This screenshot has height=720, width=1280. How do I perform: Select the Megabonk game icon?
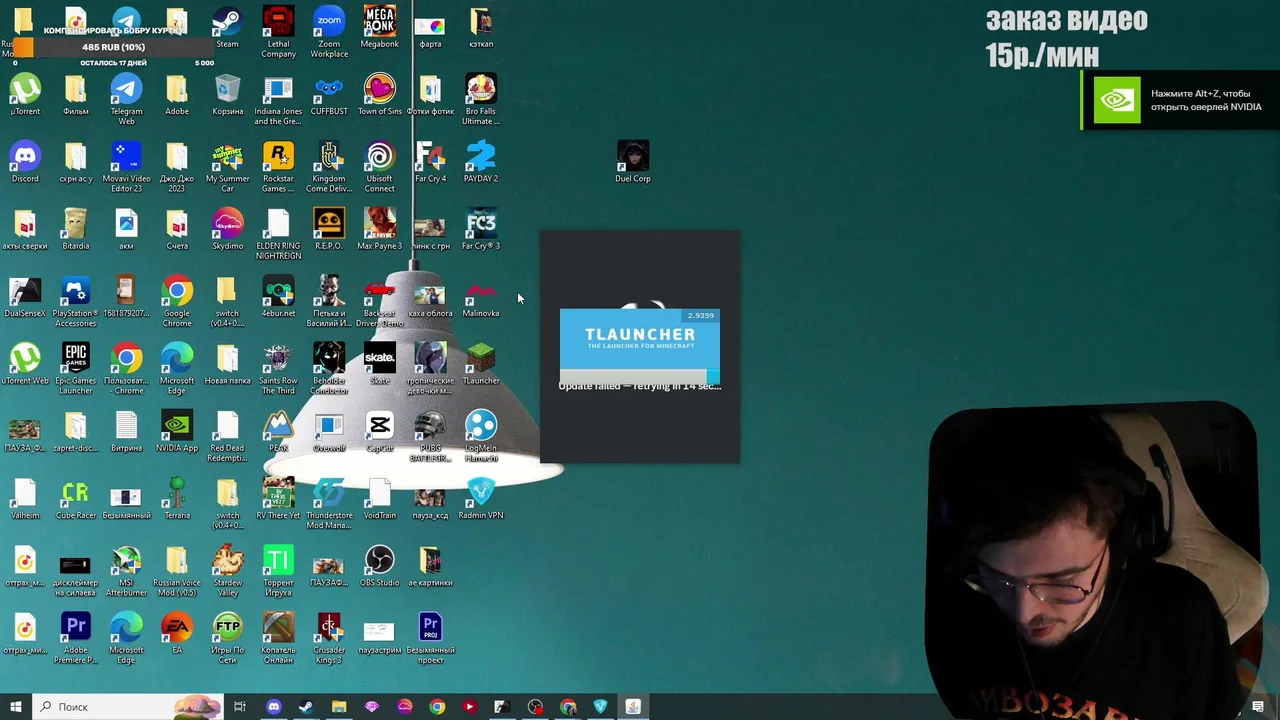pos(379,28)
